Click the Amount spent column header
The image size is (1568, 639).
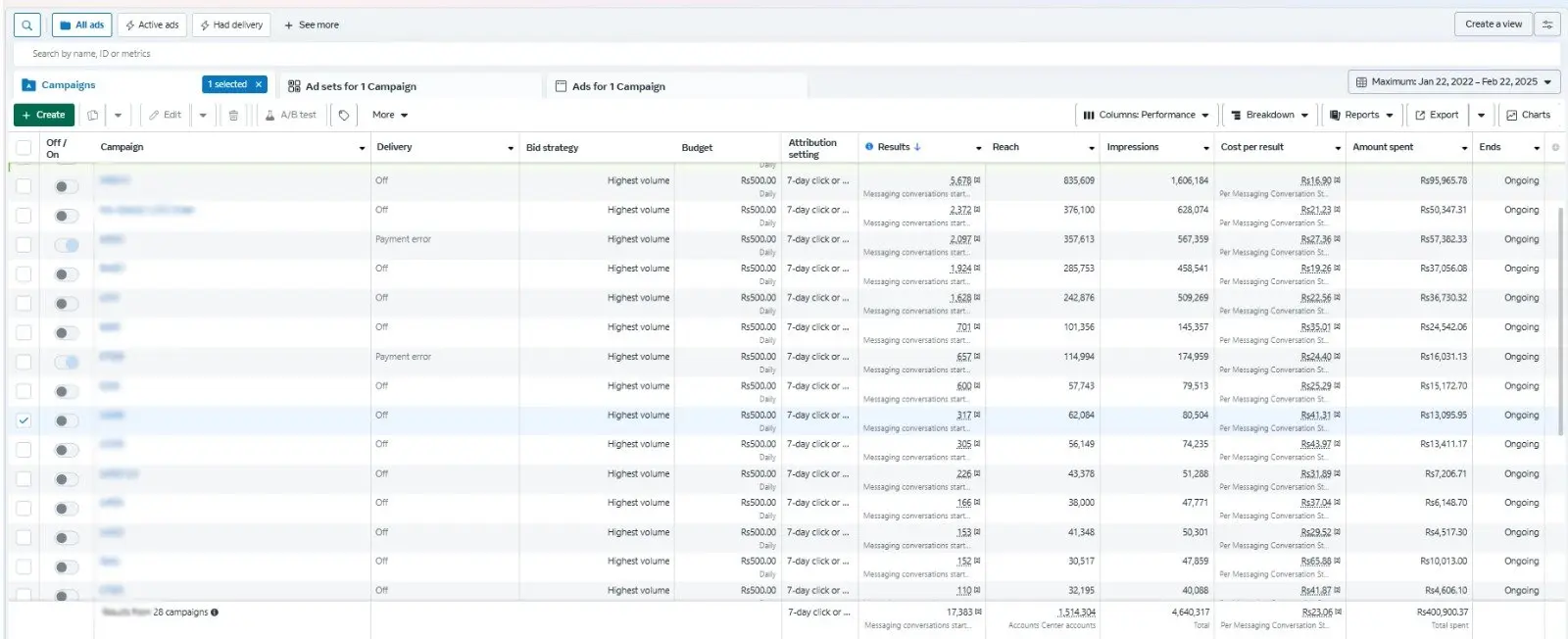pyautogui.click(x=1383, y=147)
